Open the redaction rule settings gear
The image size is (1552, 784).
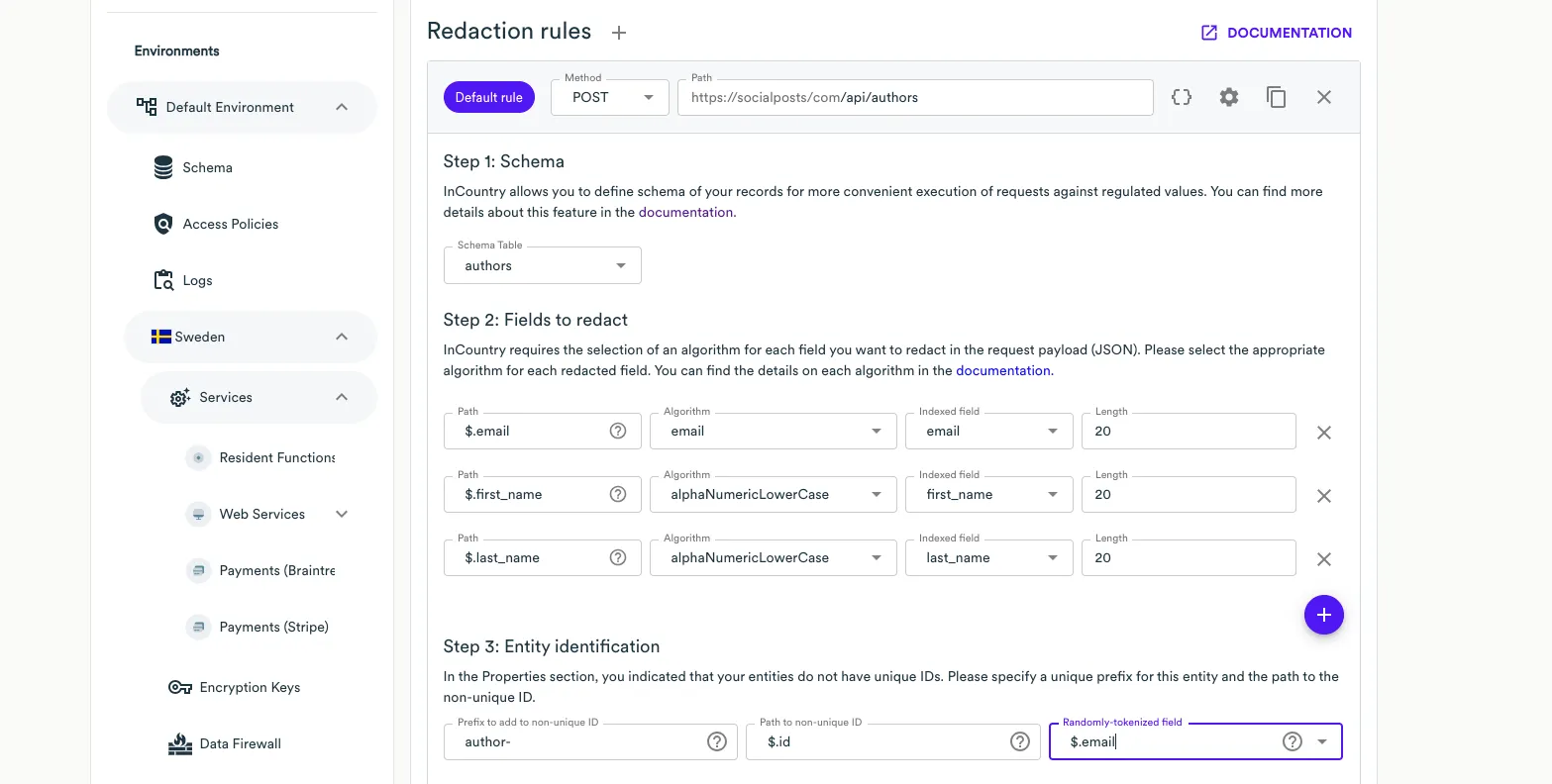pos(1228,96)
